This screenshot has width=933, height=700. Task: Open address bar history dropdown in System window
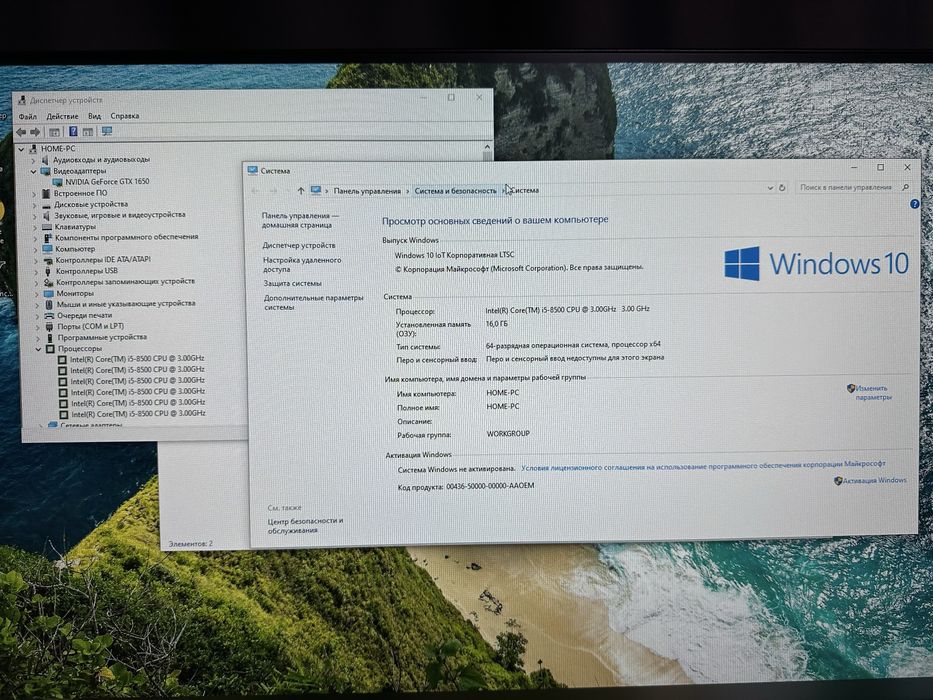click(770, 188)
